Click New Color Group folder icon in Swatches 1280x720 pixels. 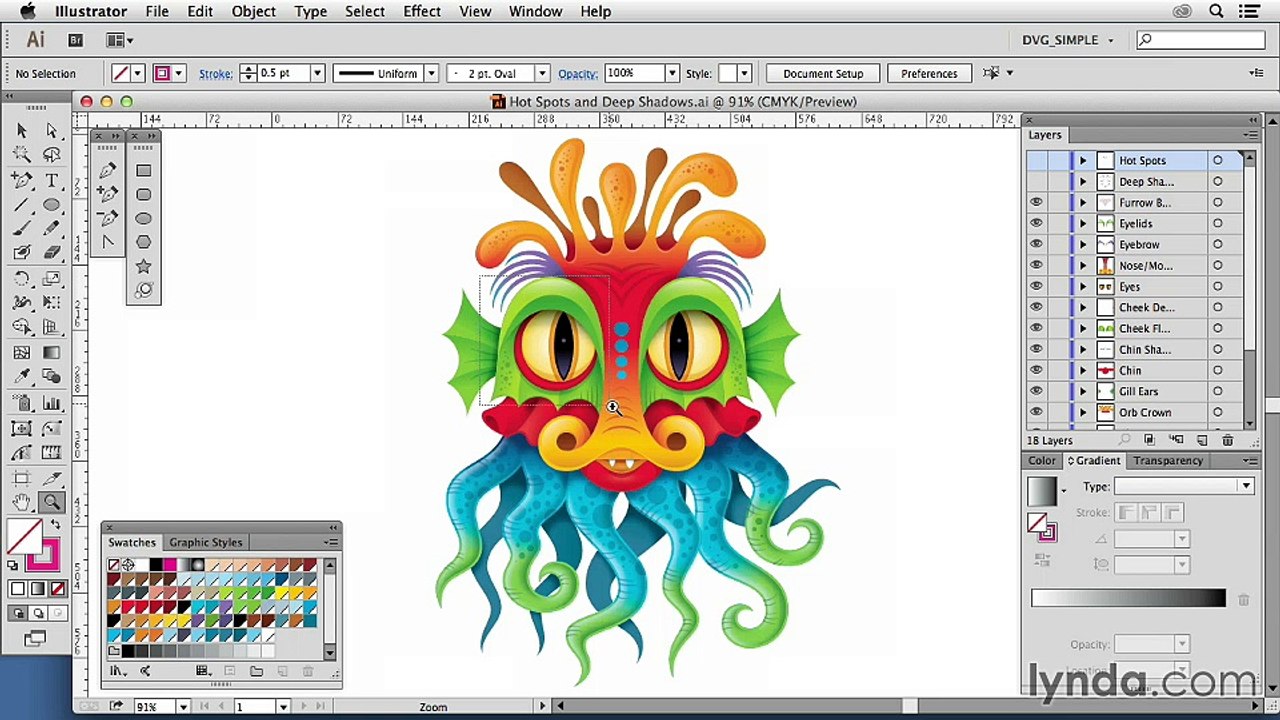pos(256,671)
